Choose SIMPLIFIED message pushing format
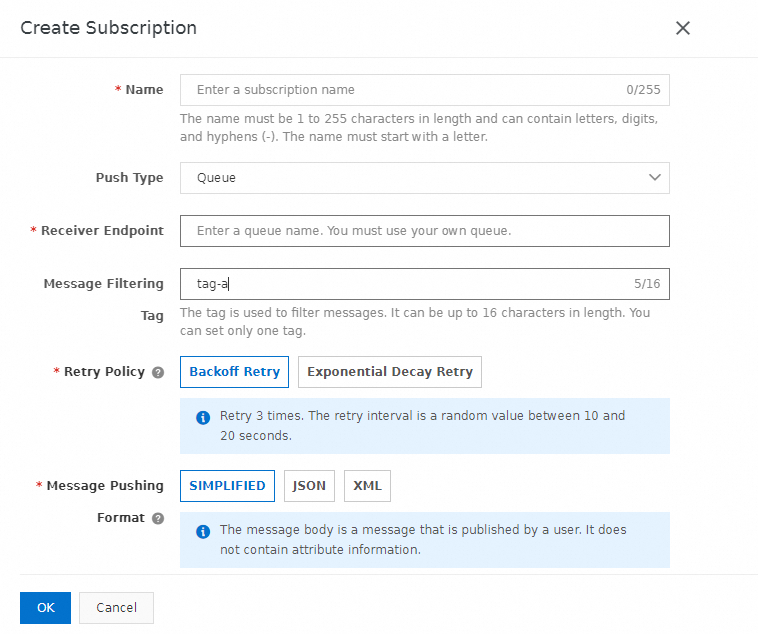The height and width of the screenshot is (634, 758). coord(227,486)
